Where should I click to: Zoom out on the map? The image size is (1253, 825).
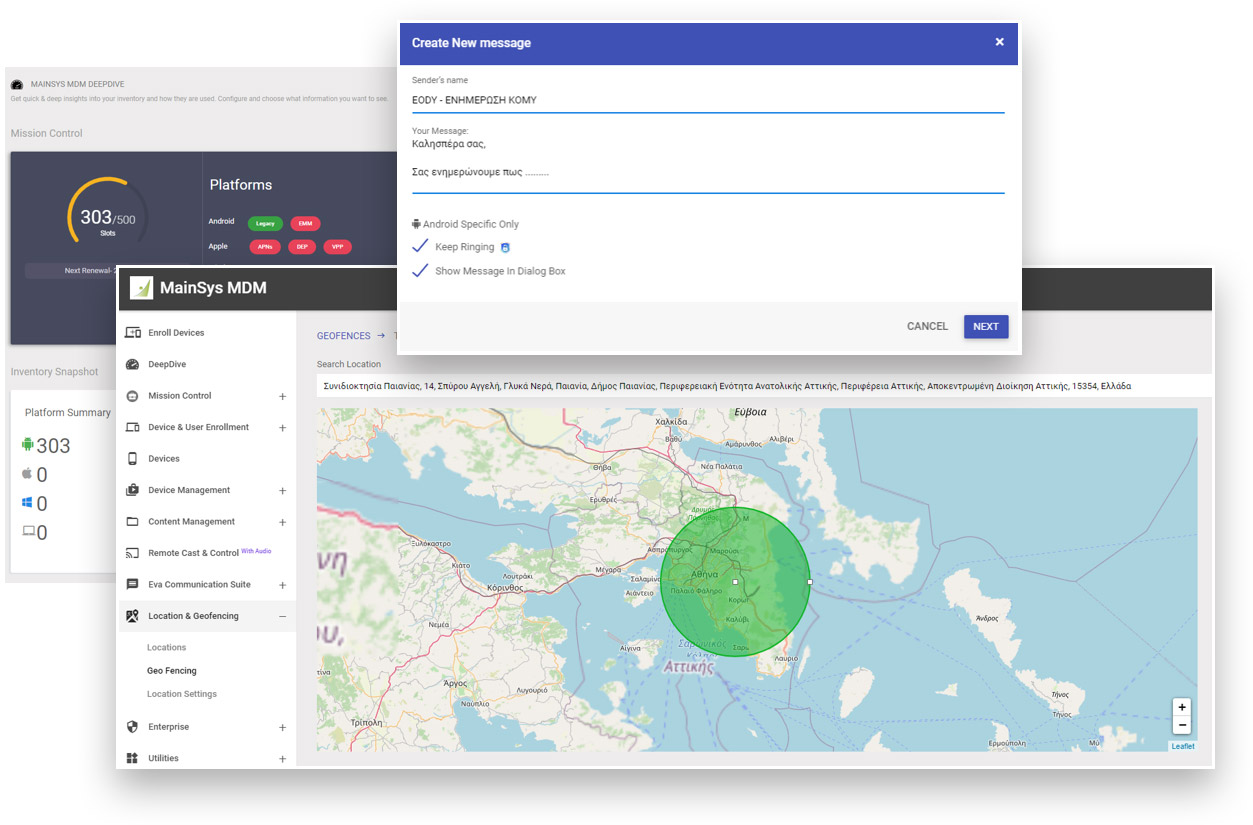(1182, 725)
